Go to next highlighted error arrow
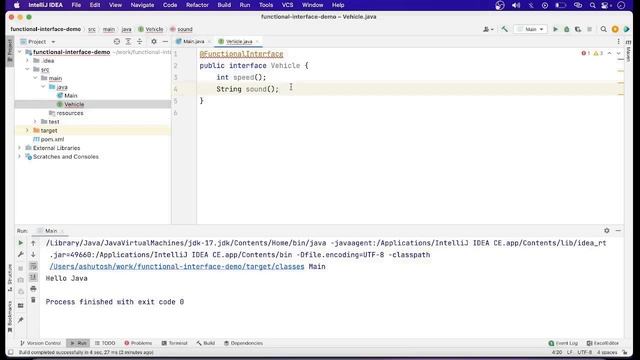Screen dimensions: 640x360 tap(618, 53)
